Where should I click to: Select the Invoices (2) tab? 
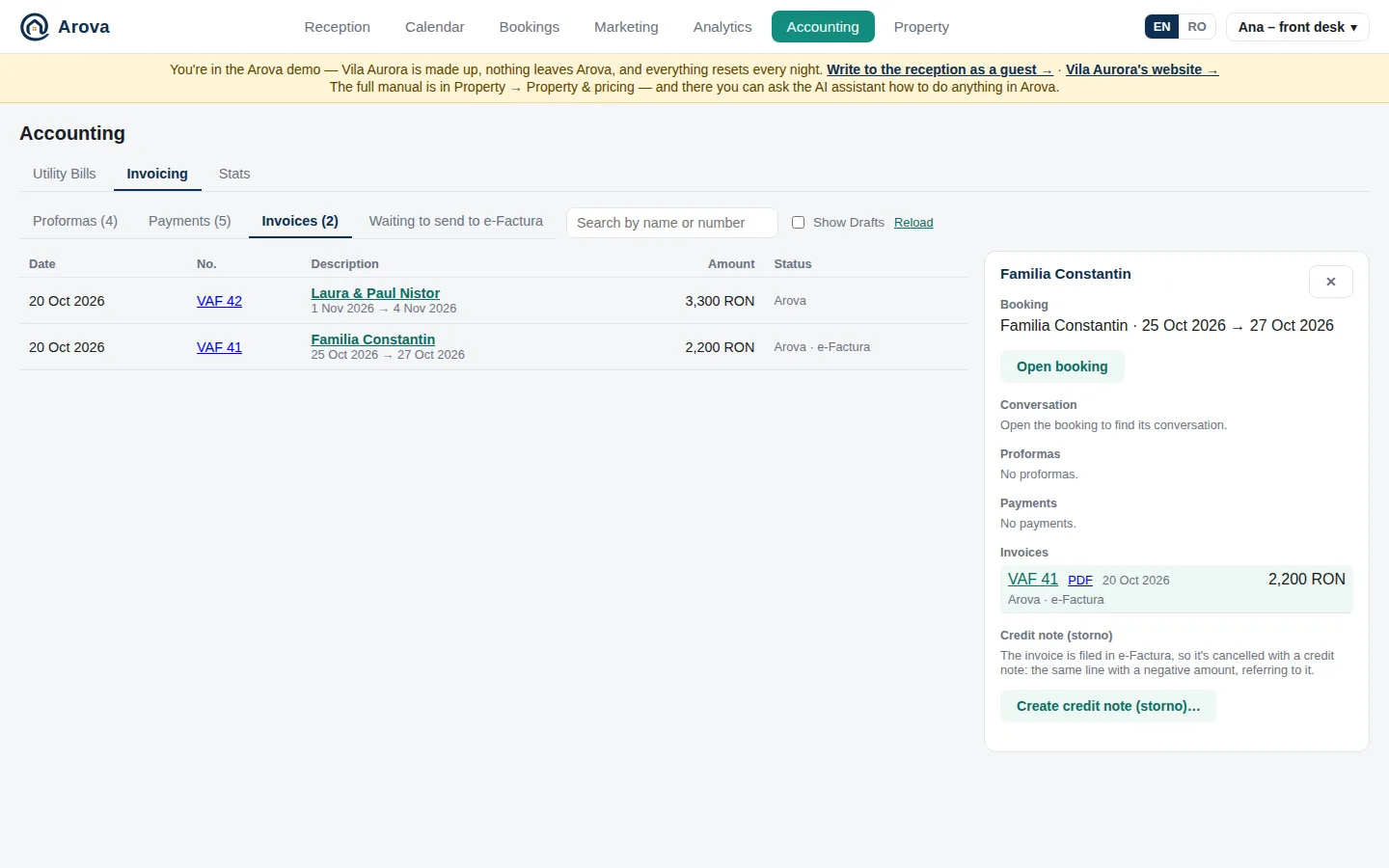pyautogui.click(x=300, y=221)
